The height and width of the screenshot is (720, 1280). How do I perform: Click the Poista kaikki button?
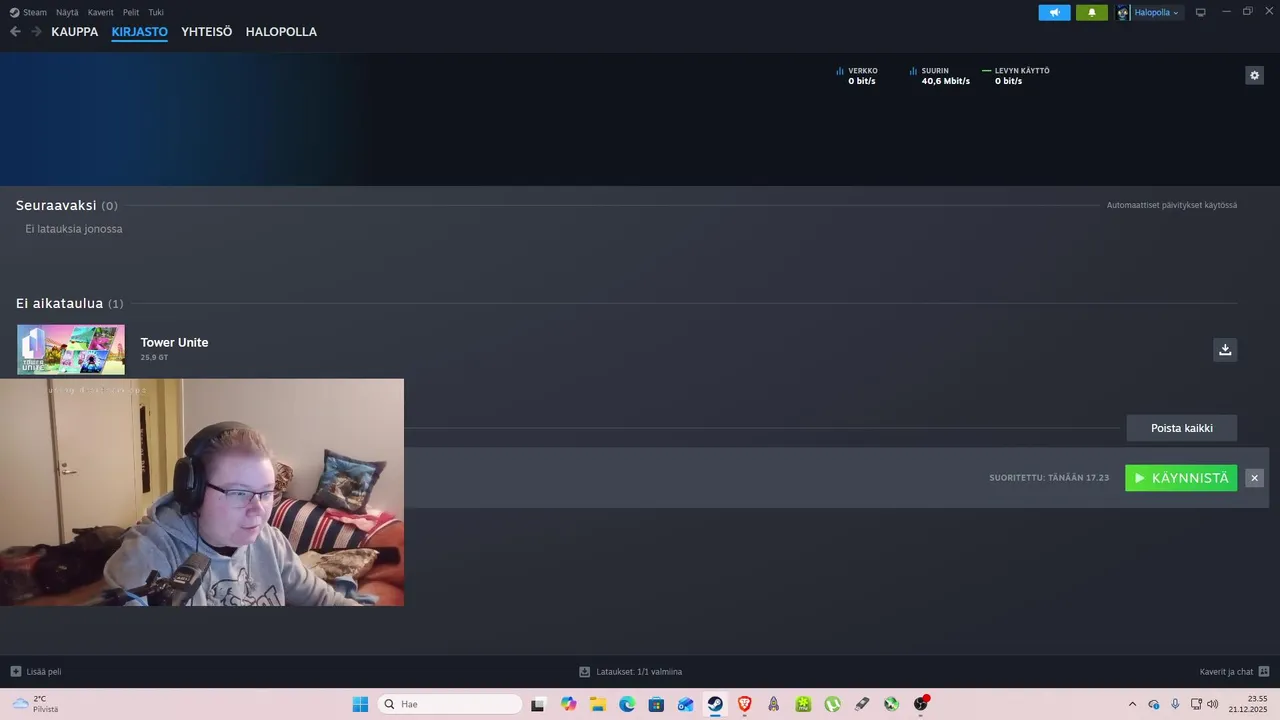pyautogui.click(x=1182, y=428)
